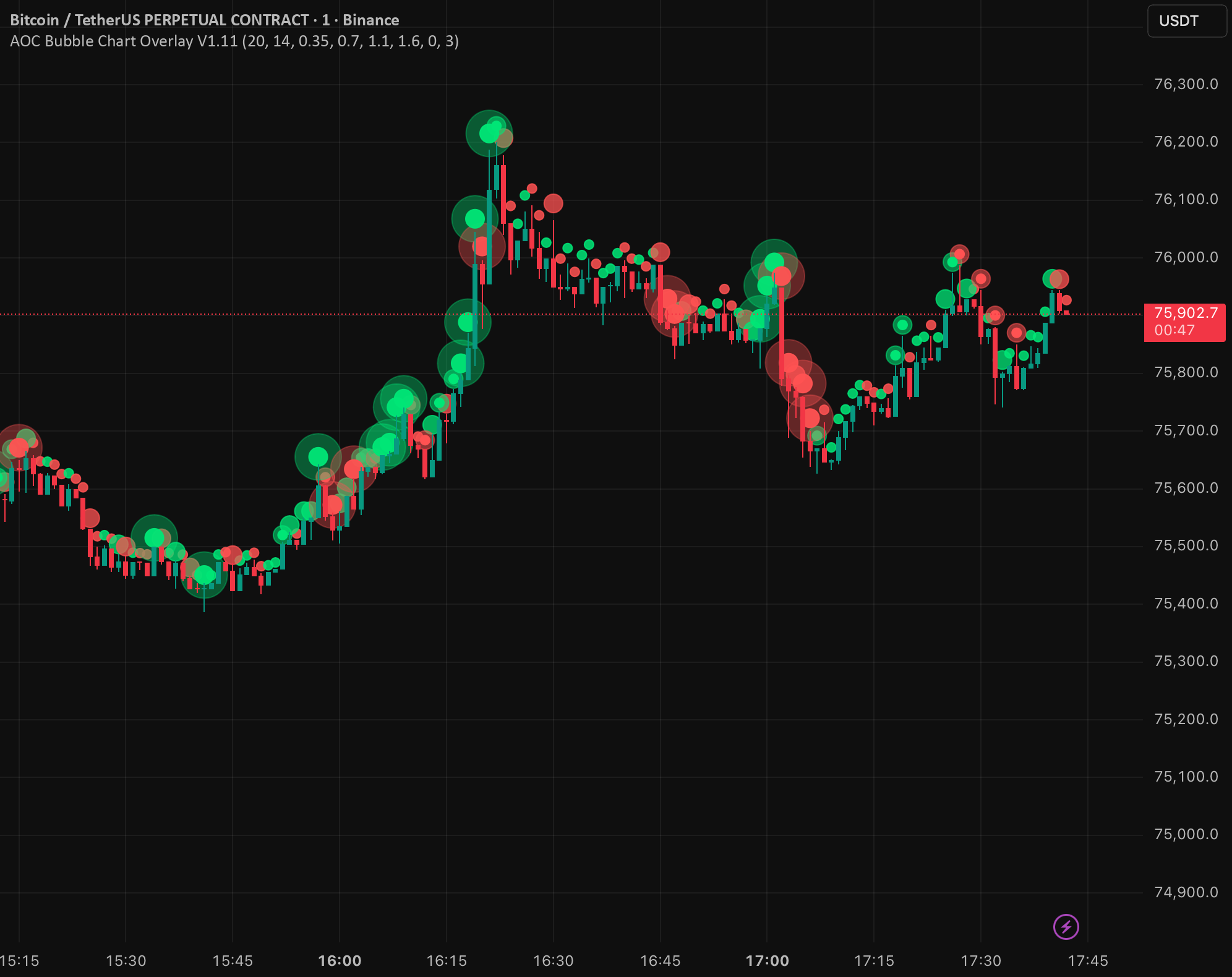Click the Bitcoin / TetherUS PERPETUAL CONTRACT title

[205, 20]
